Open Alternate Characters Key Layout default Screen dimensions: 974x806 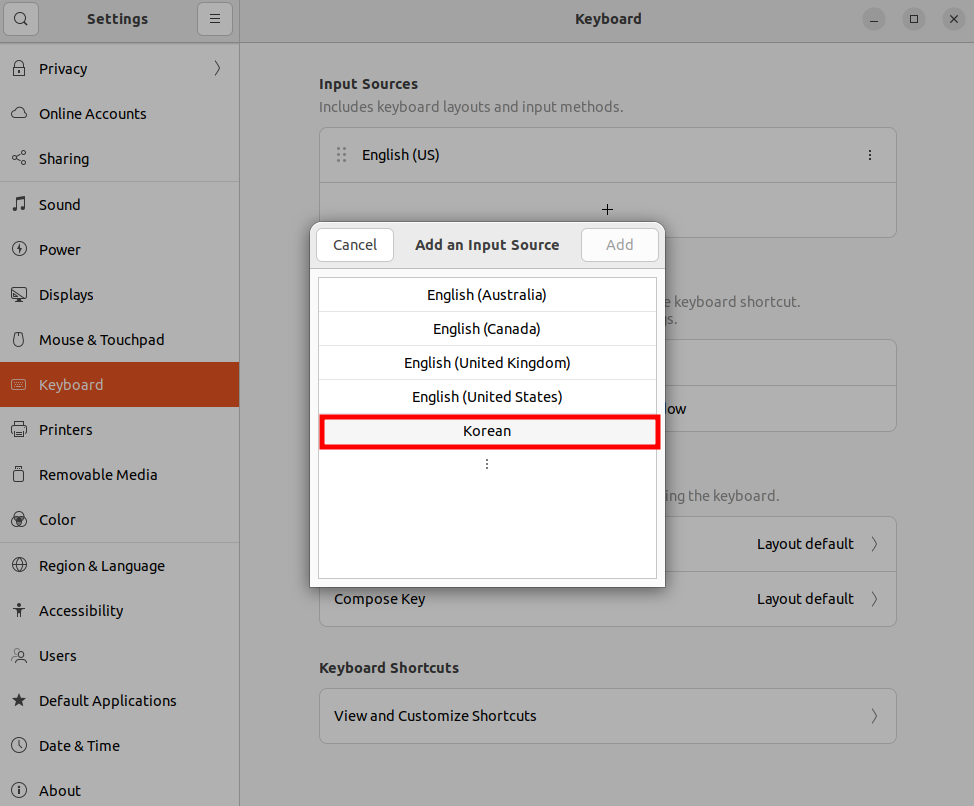click(608, 544)
